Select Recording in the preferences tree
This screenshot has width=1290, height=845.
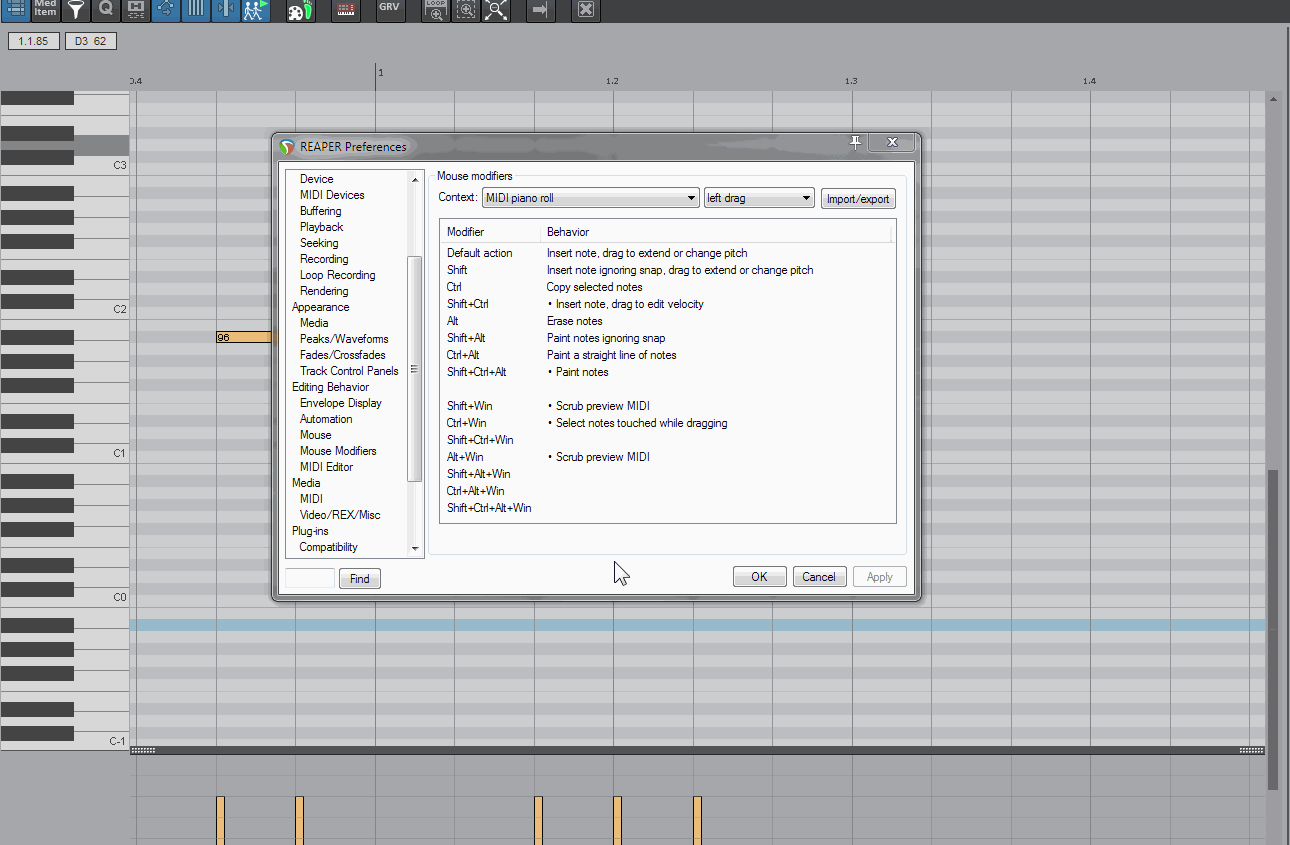pos(324,259)
